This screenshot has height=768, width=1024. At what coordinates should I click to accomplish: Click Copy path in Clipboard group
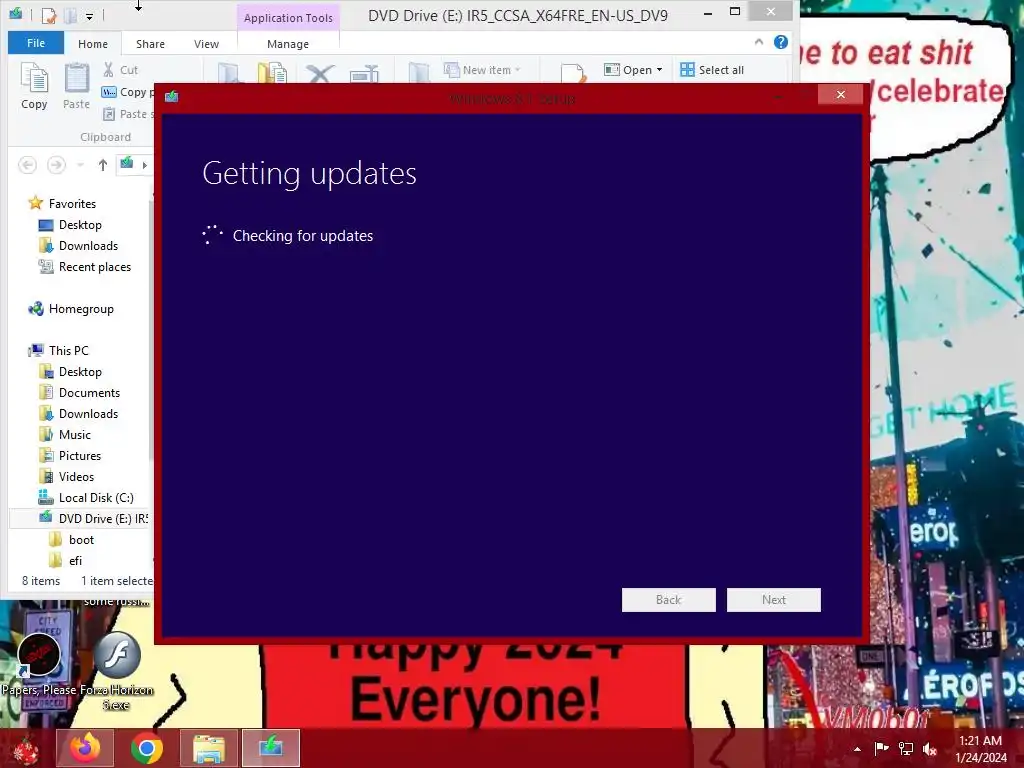click(128, 92)
